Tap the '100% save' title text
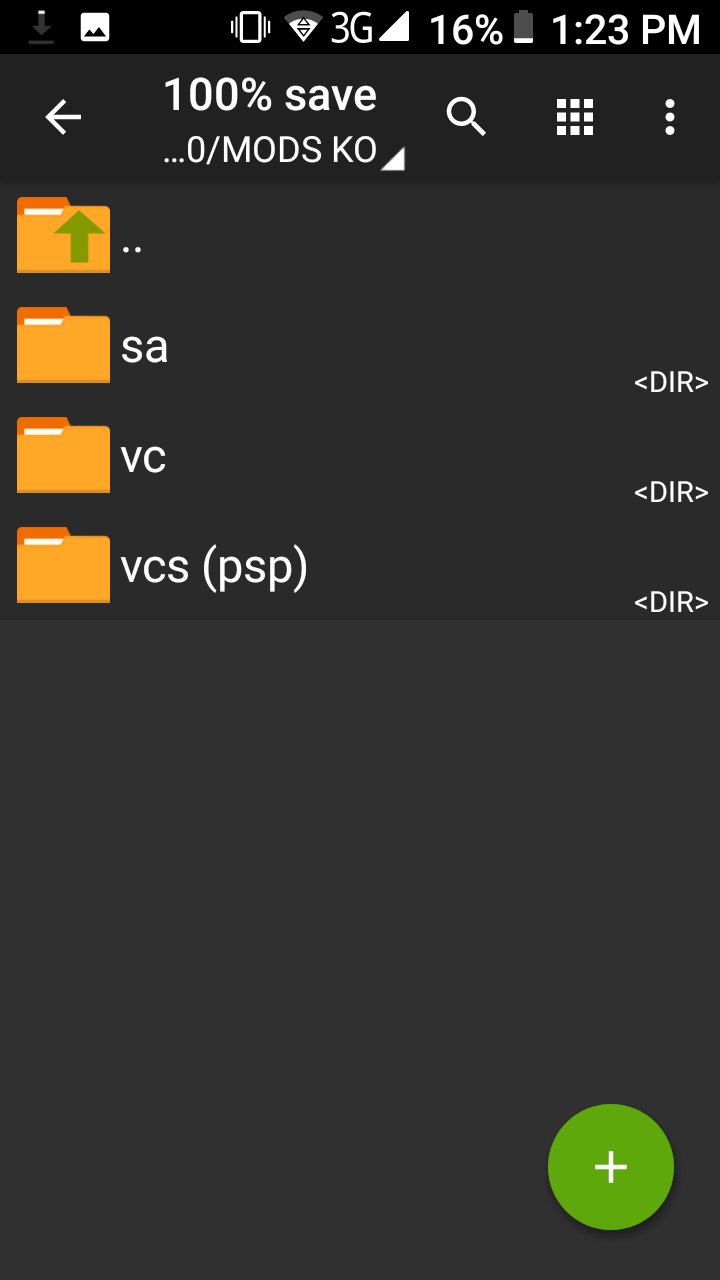Image resolution: width=720 pixels, height=1280 pixels. pyautogui.click(x=270, y=96)
